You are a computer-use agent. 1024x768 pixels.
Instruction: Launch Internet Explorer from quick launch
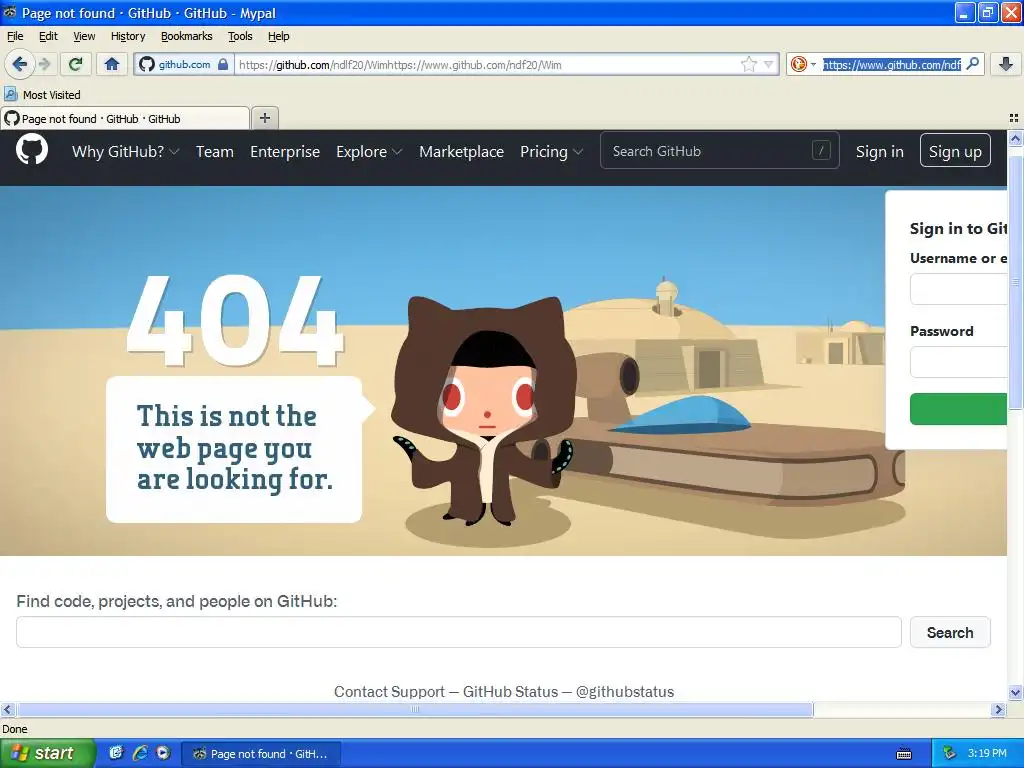click(140, 753)
